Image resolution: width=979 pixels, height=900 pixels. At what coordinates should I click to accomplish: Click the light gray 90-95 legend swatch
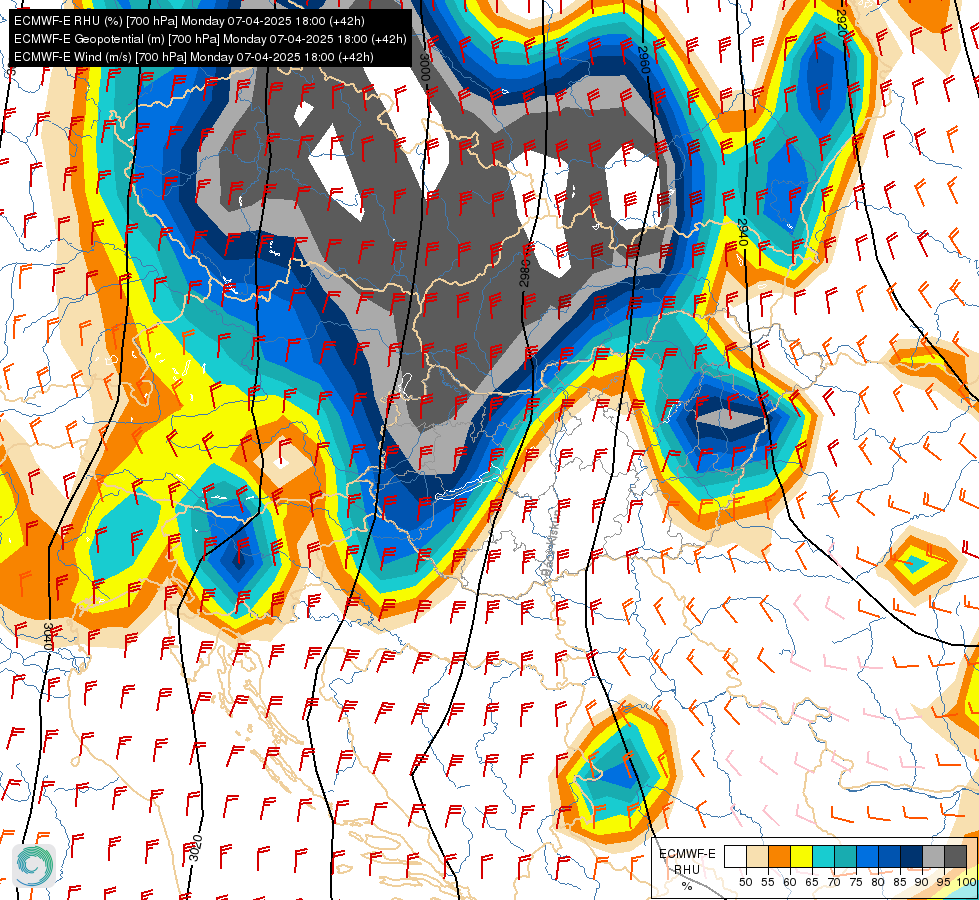pos(933,857)
